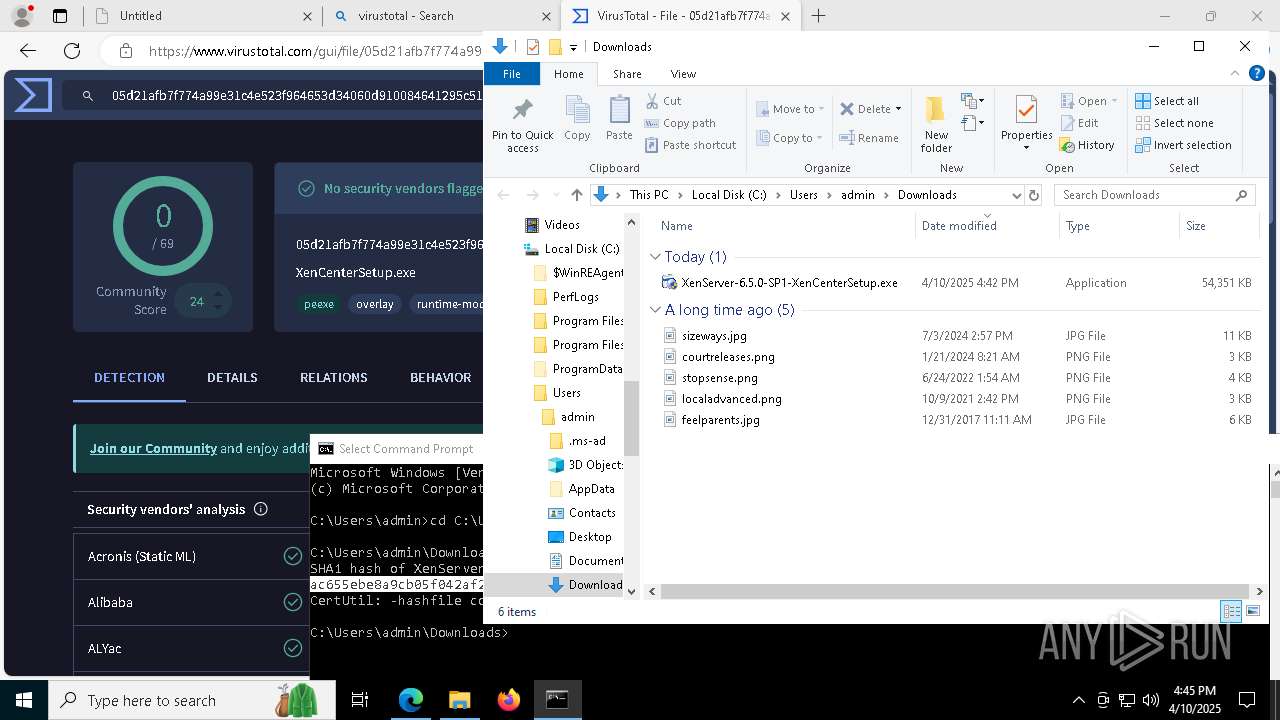
Task: Open the Copy to dropdown
Action: [789, 138]
